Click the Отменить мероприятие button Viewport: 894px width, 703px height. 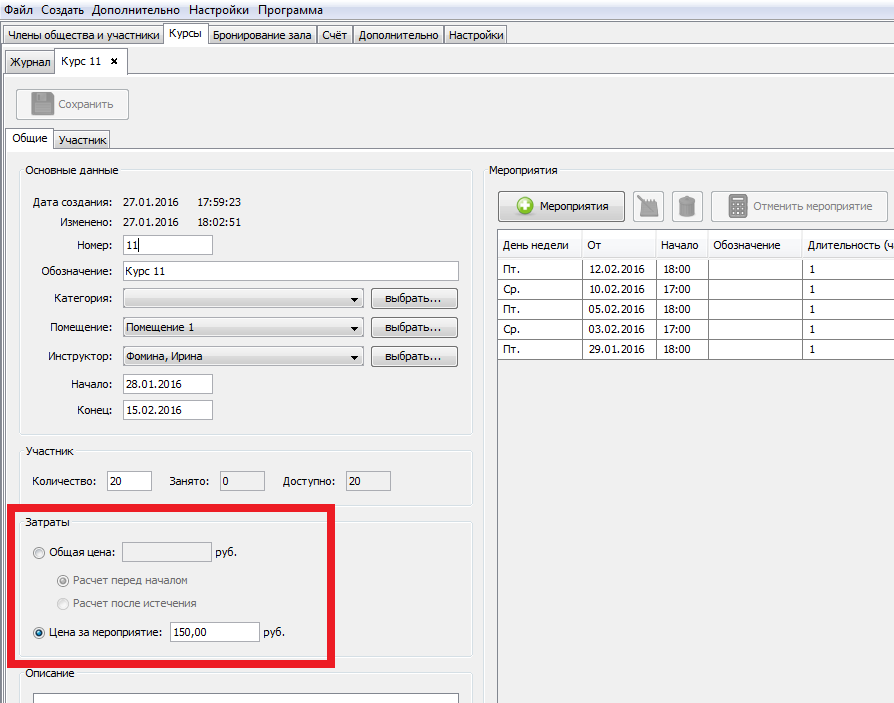point(799,206)
